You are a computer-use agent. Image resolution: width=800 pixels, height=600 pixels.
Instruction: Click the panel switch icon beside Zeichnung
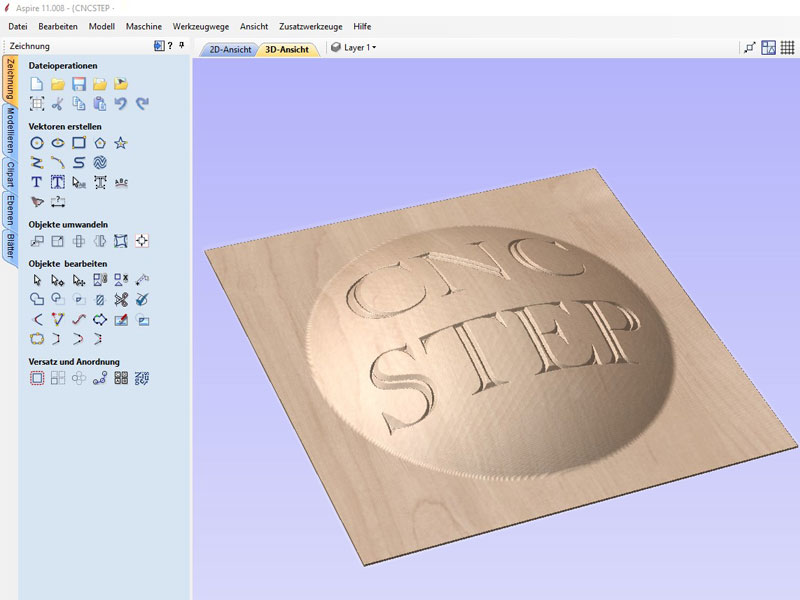(159, 45)
